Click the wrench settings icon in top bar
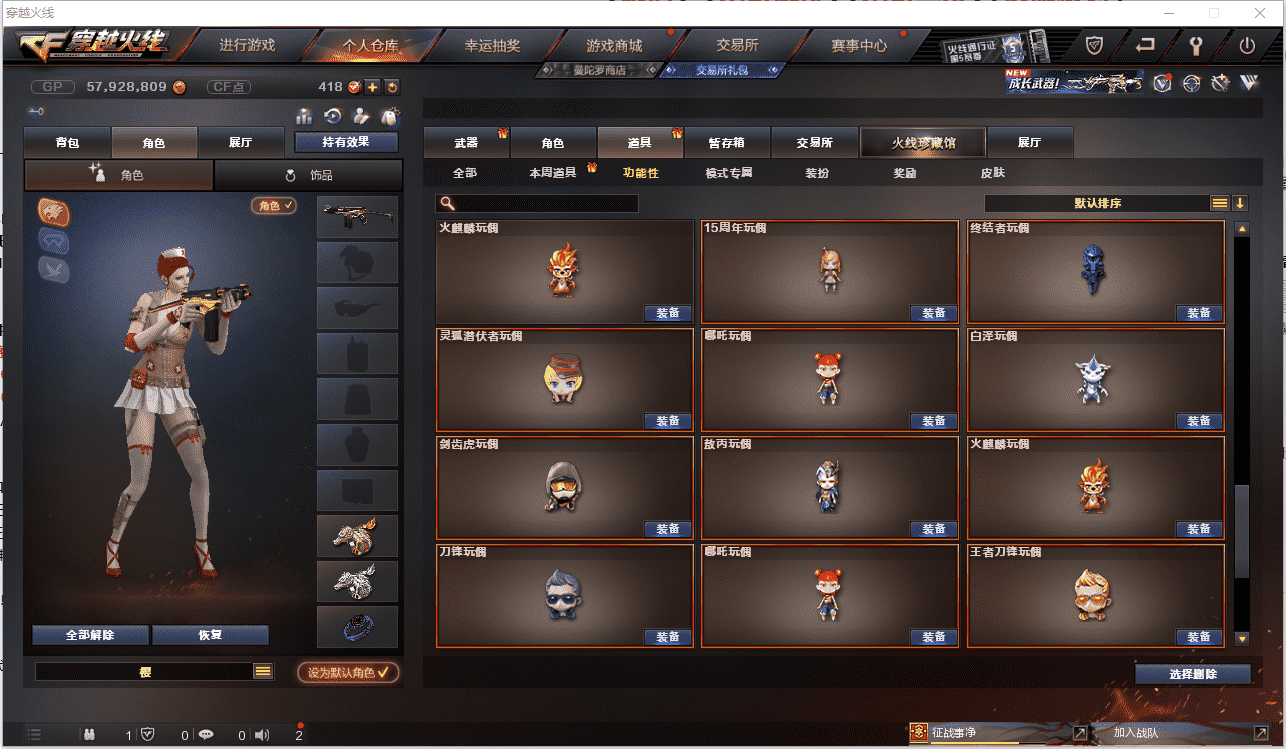Screen dimensions: 1286x749 coord(1196,45)
